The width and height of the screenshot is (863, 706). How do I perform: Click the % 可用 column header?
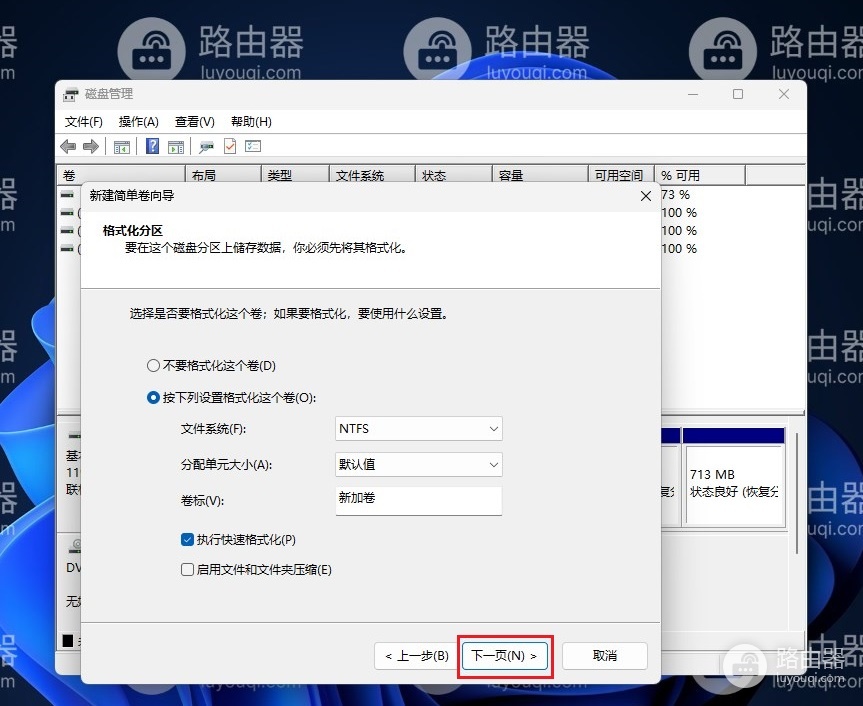click(x=700, y=175)
